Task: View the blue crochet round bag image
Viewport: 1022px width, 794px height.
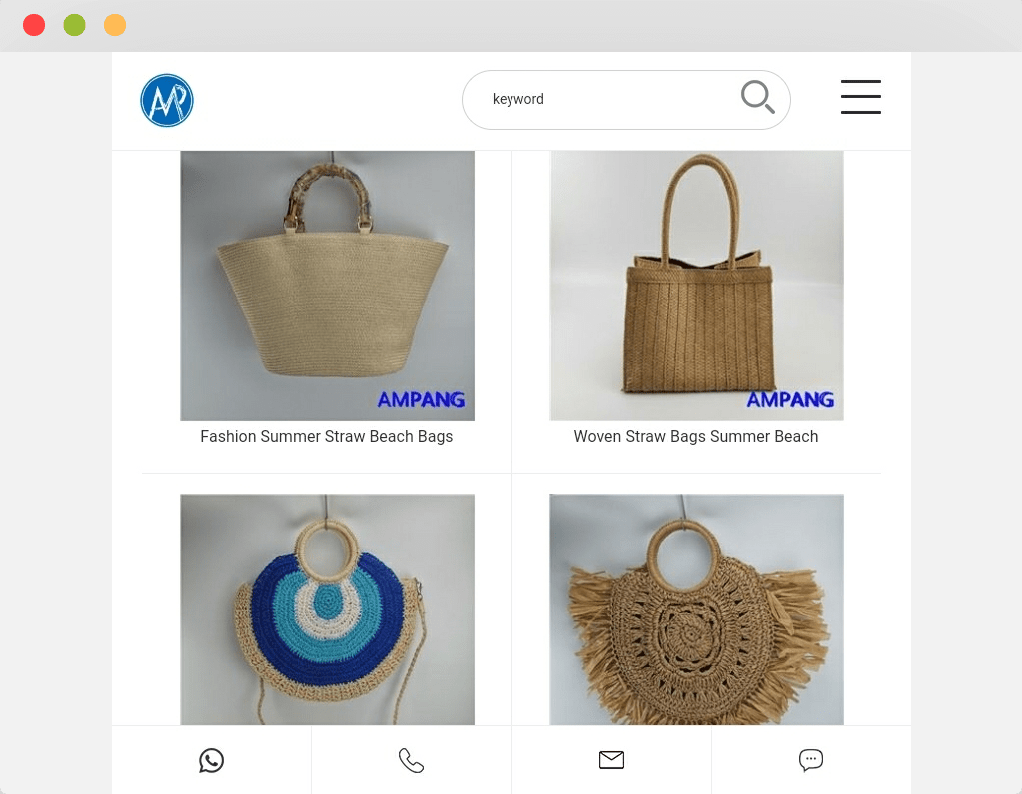Action: click(x=327, y=610)
